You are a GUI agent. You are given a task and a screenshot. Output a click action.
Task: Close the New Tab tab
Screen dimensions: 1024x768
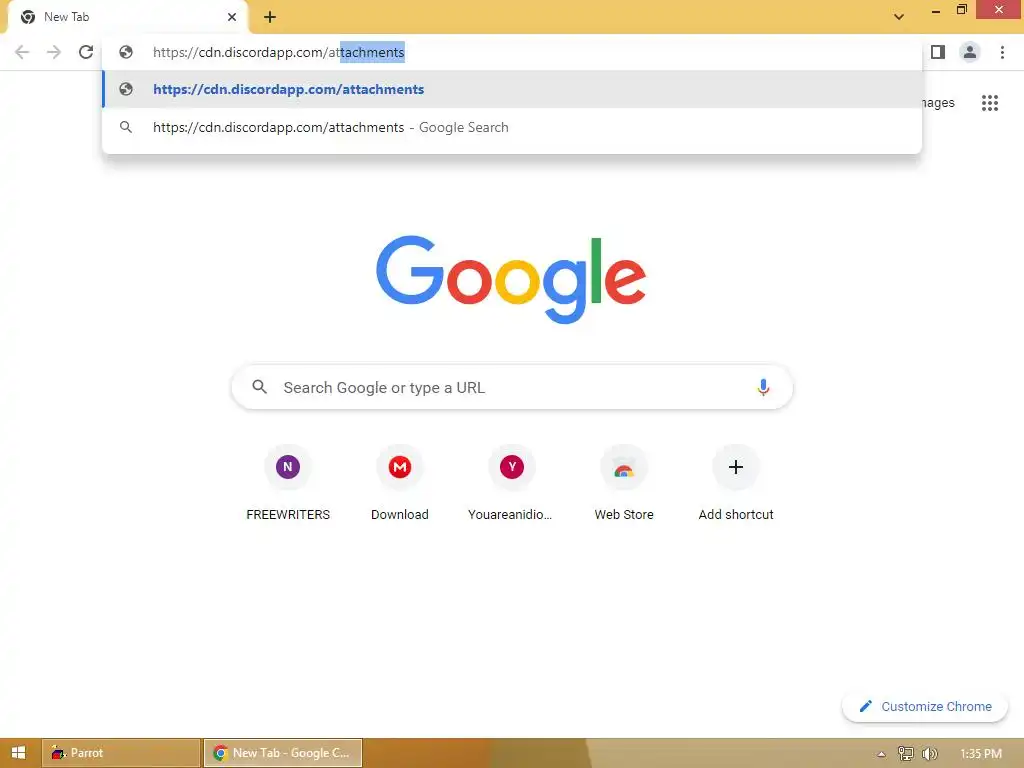232,17
